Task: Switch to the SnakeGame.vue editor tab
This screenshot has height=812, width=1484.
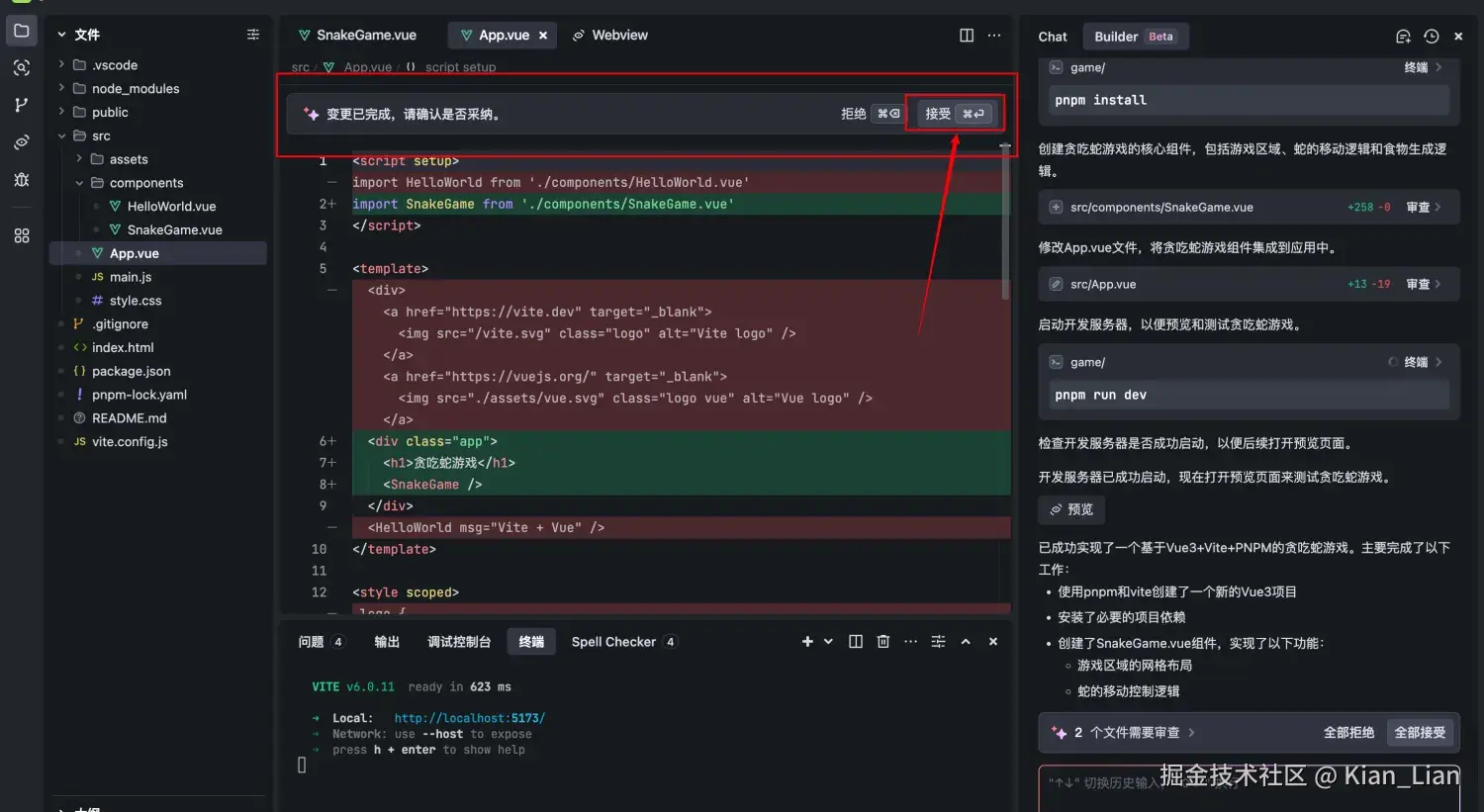Action: (358, 36)
